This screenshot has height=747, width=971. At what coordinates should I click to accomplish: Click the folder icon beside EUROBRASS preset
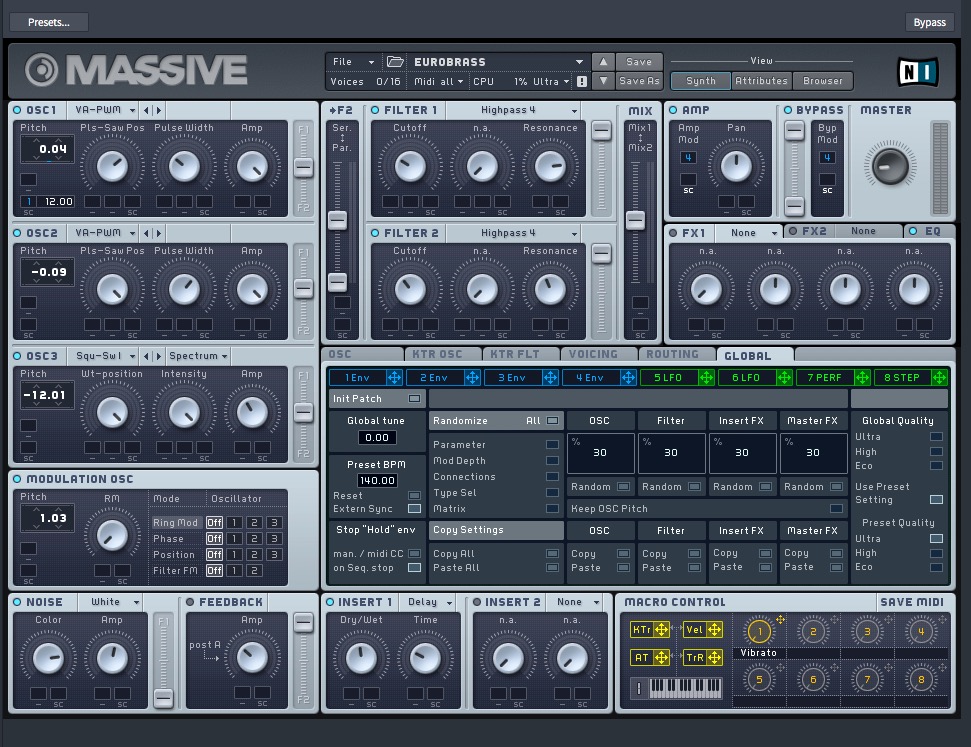[x=395, y=62]
